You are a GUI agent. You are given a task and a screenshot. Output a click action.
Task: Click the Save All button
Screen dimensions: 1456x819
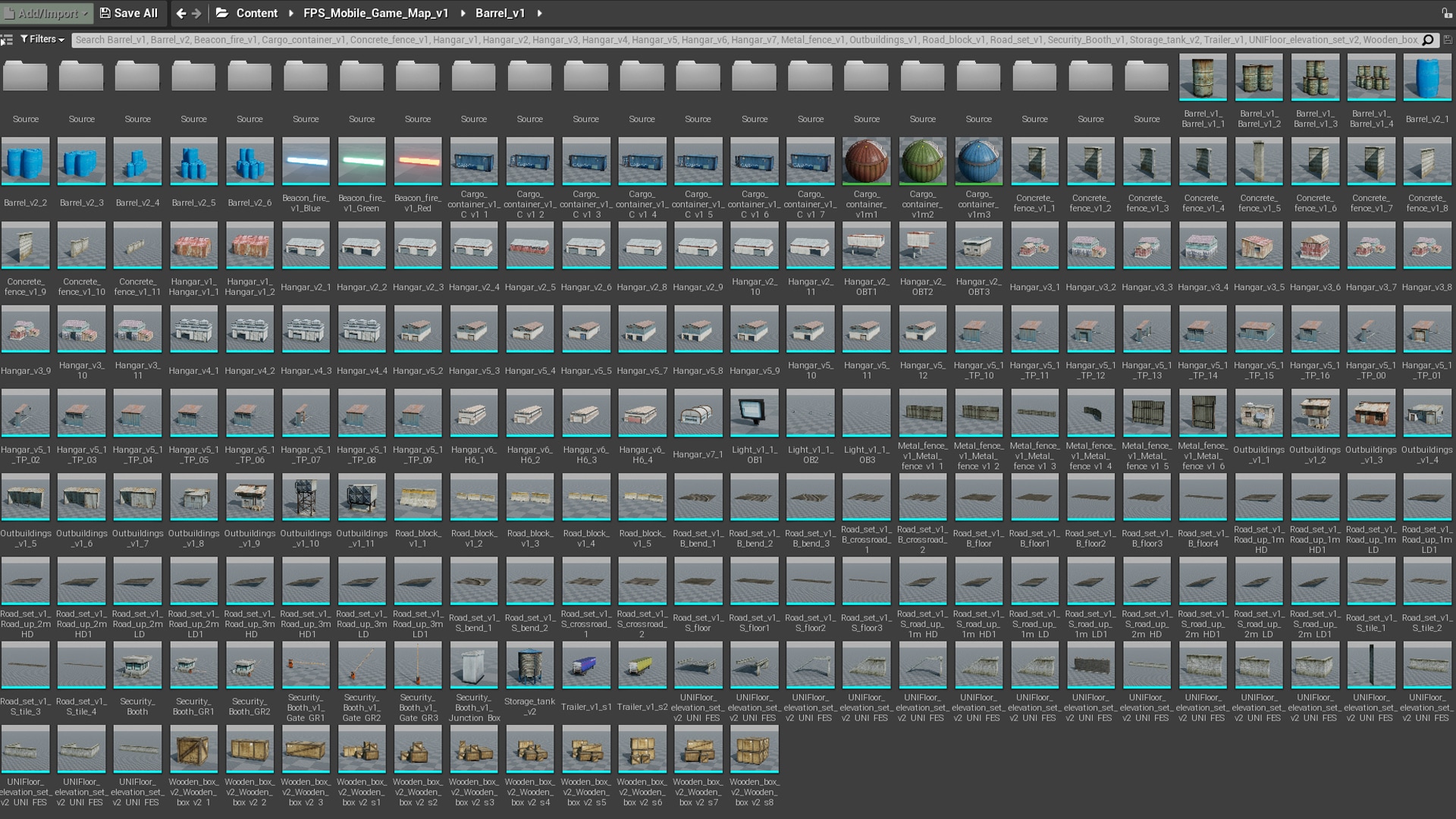(x=129, y=13)
